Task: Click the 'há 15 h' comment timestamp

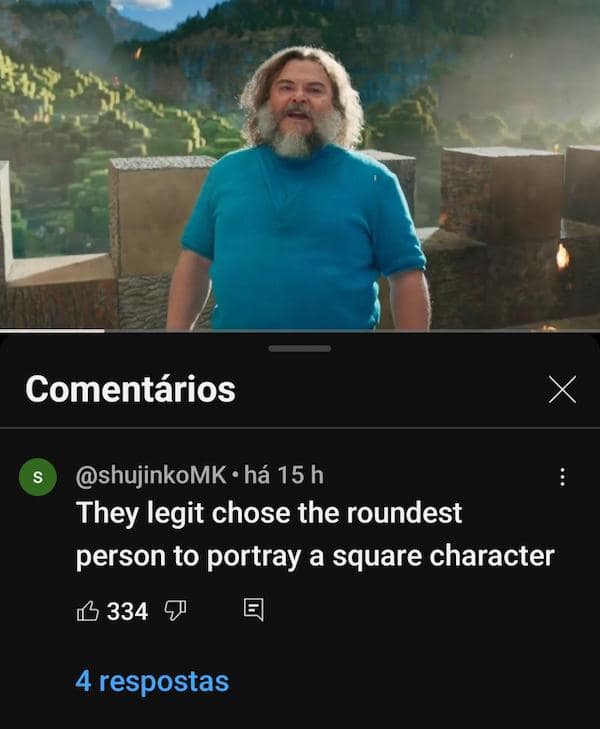Action: coord(284,475)
